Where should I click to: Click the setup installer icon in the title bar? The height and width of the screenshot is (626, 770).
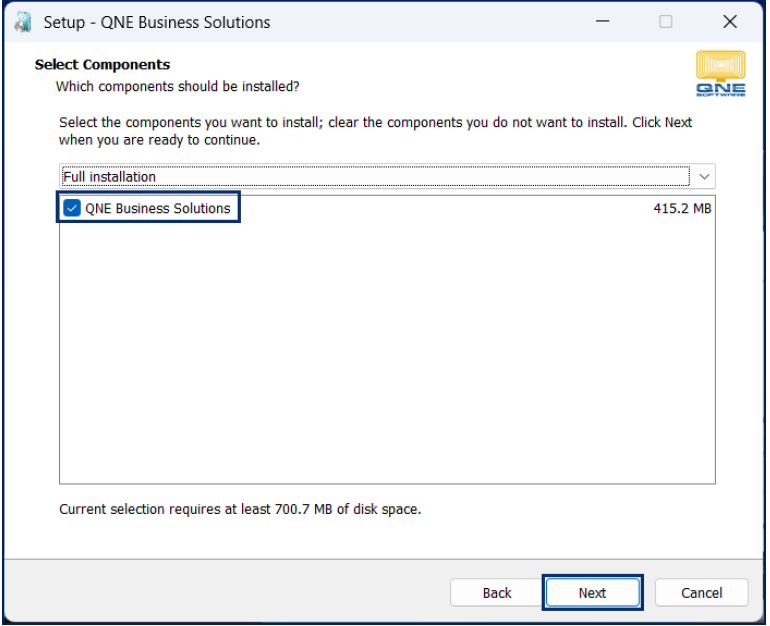pyautogui.click(x=23, y=22)
